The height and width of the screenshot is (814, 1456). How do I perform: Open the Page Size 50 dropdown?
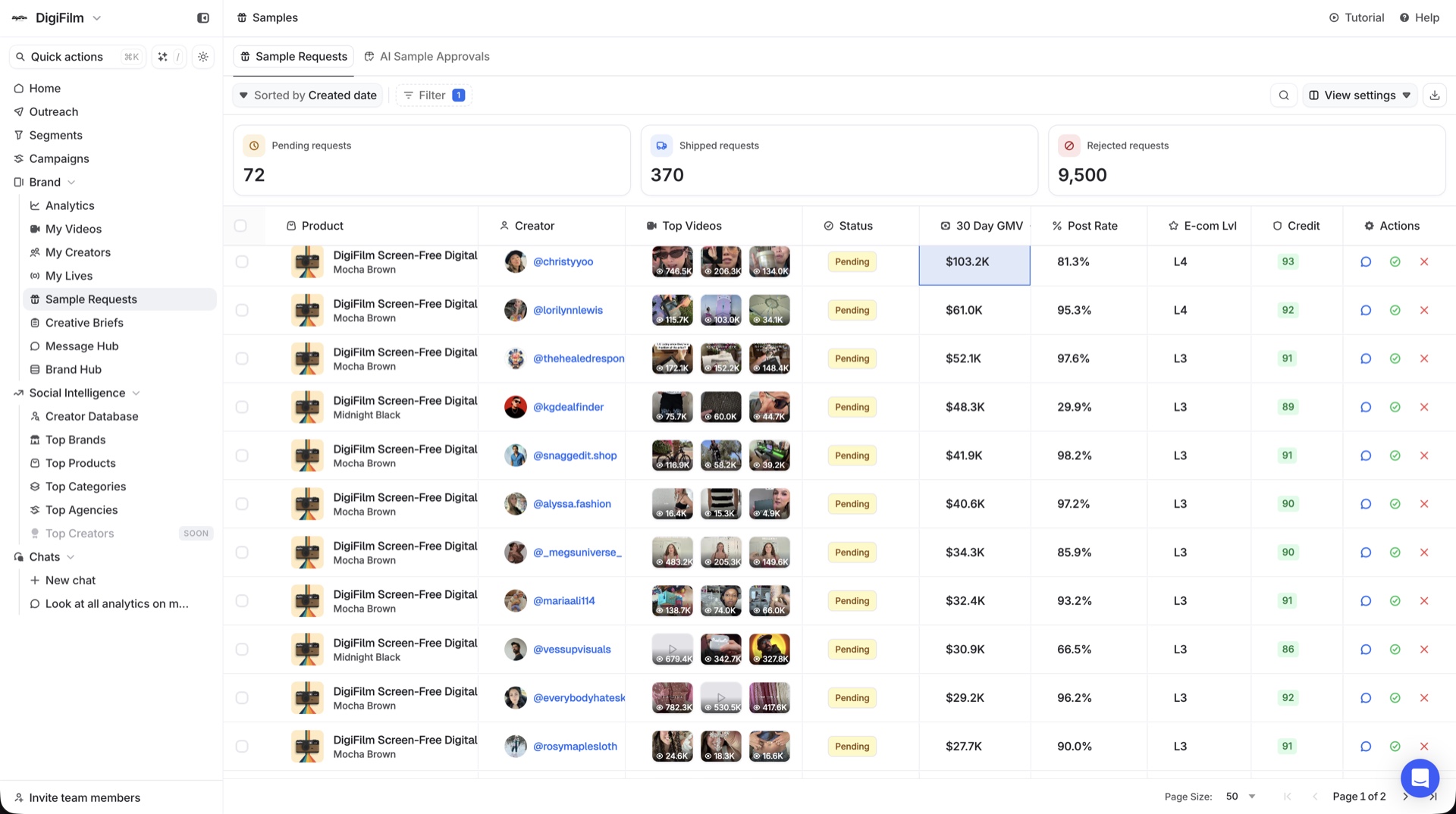(x=1241, y=797)
